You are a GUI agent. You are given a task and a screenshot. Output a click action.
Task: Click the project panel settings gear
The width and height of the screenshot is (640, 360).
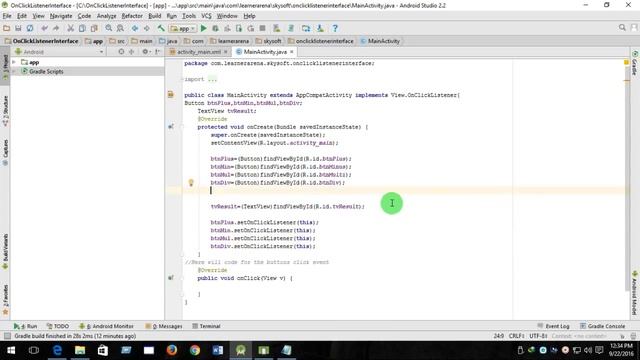(146, 52)
